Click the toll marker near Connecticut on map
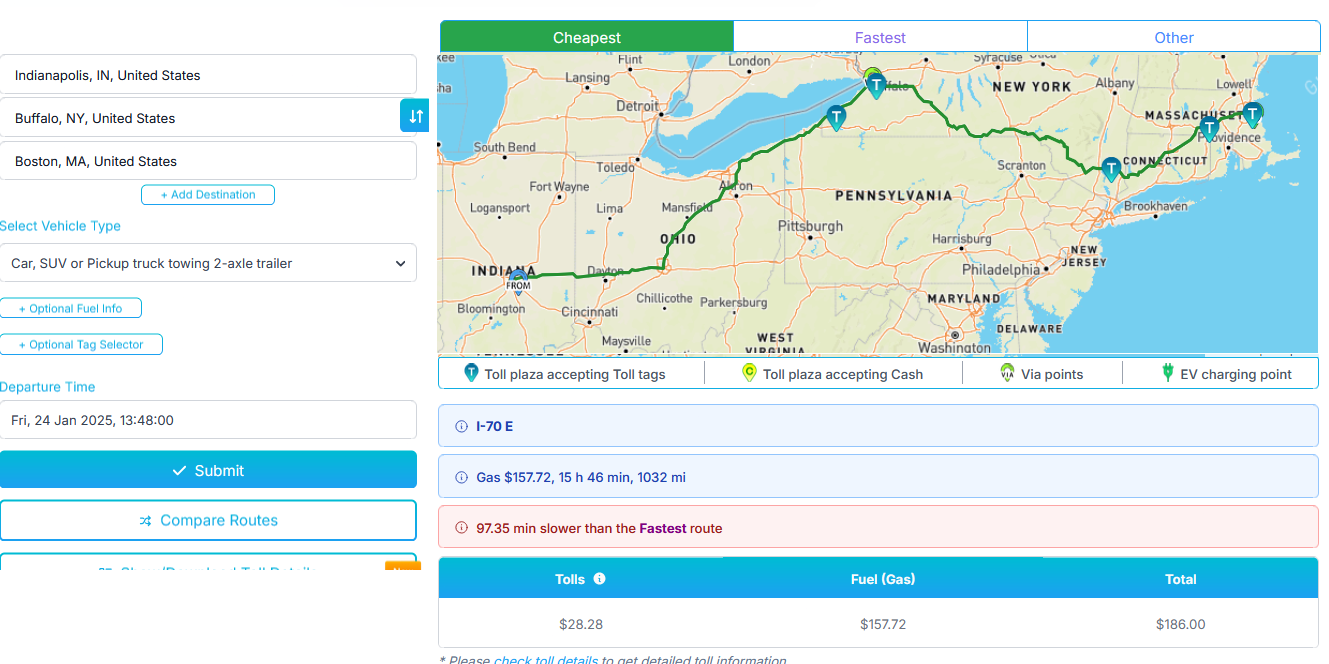The width and height of the screenshot is (1329, 664). [x=1111, y=169]
